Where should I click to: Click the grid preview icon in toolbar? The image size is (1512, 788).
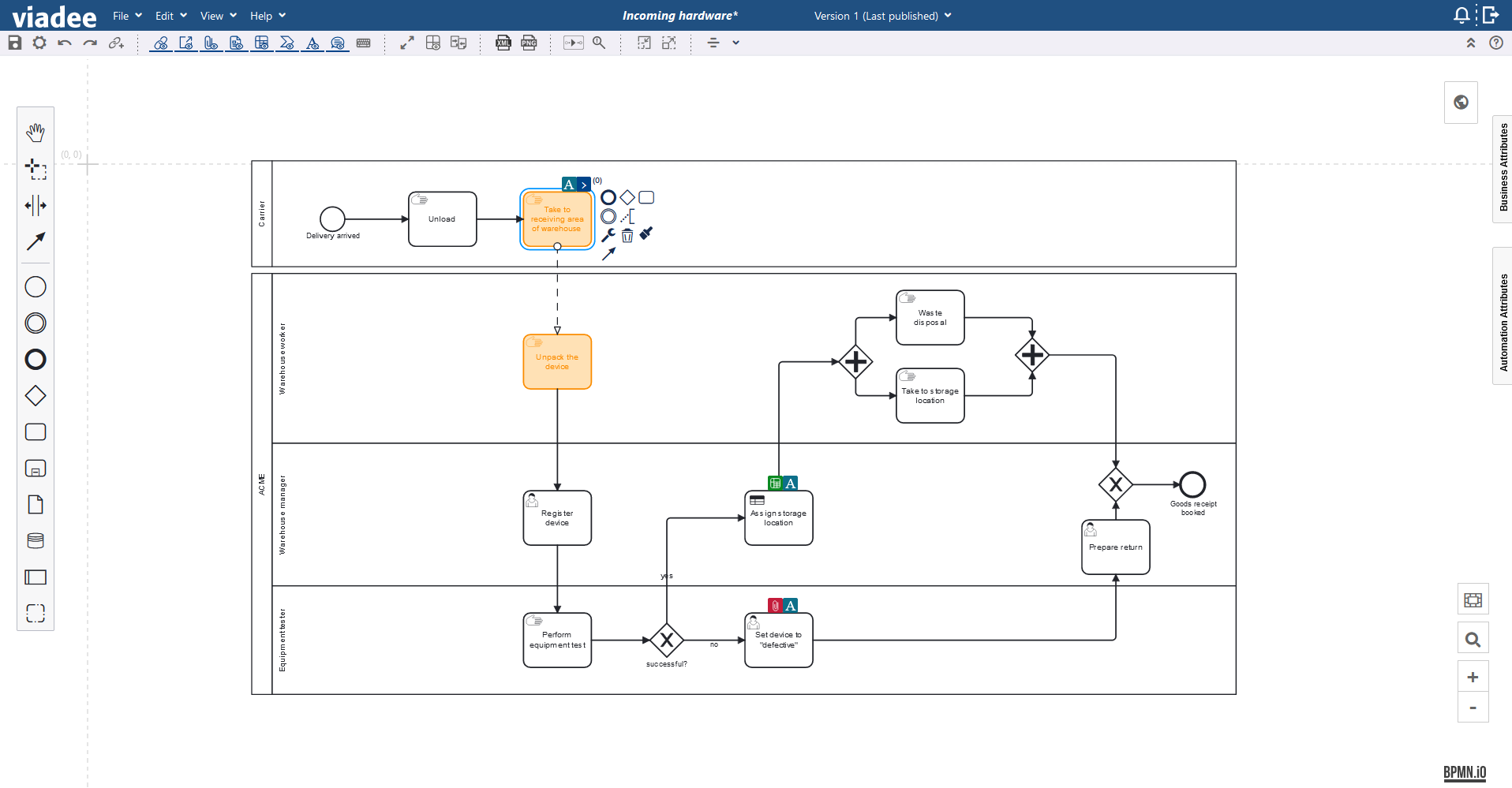(433, 43)
